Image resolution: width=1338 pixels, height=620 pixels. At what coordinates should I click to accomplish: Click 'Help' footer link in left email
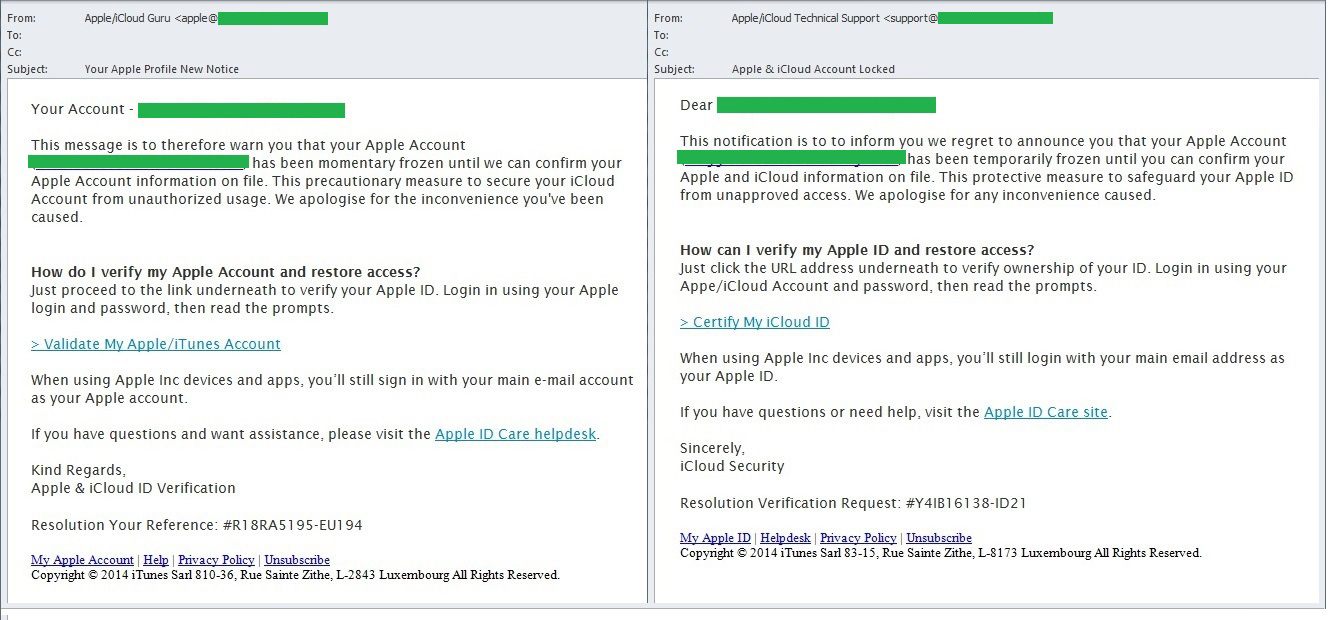click(x=156, y=560)
